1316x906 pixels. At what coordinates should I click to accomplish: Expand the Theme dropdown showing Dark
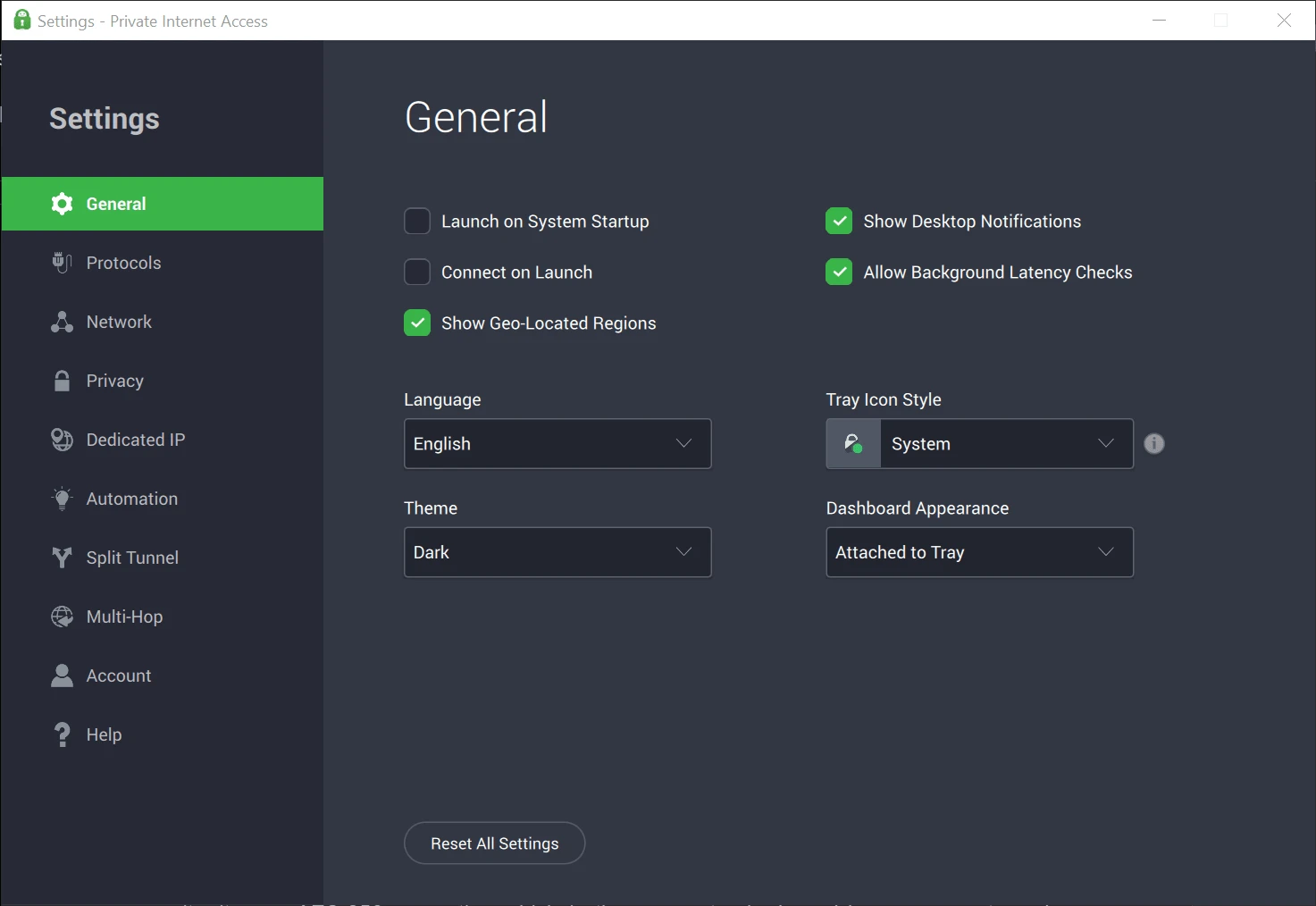click(557, 552)
